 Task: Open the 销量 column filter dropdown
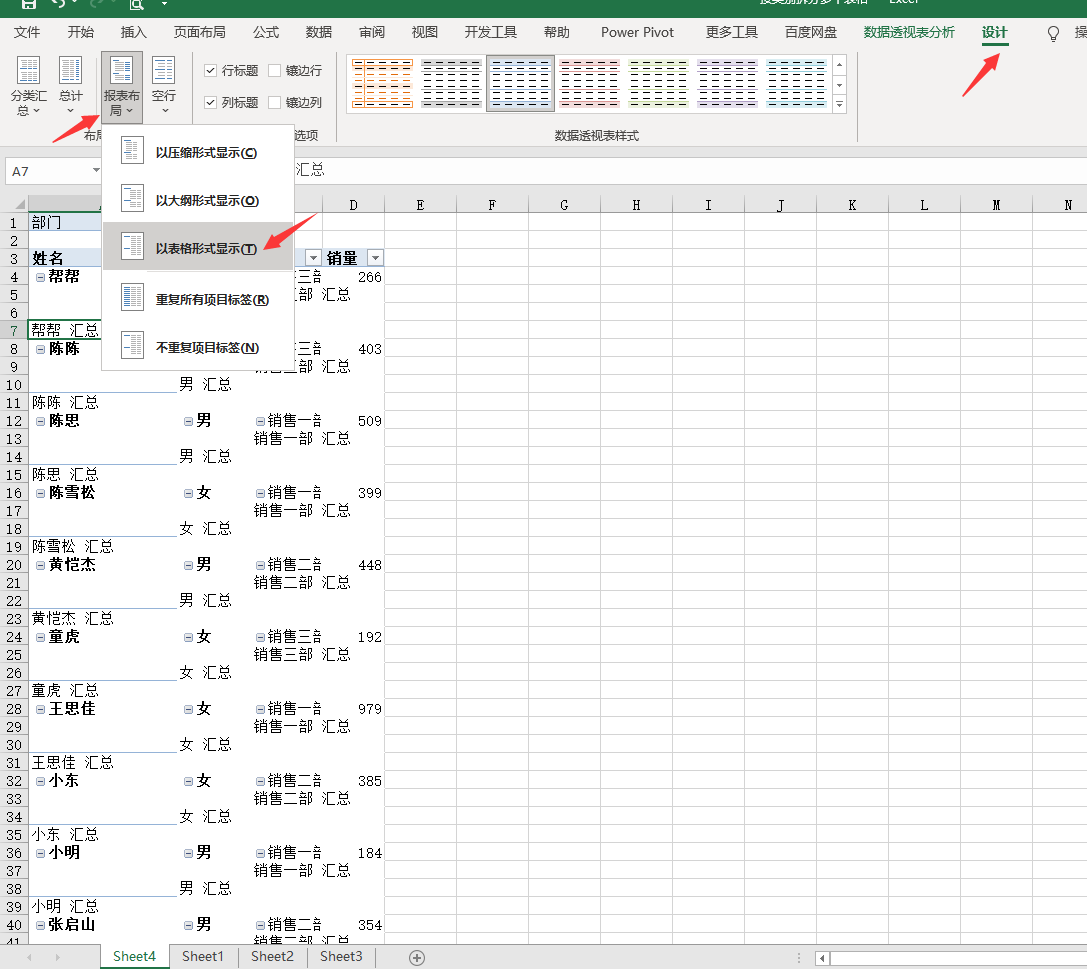tap(375, 258)
